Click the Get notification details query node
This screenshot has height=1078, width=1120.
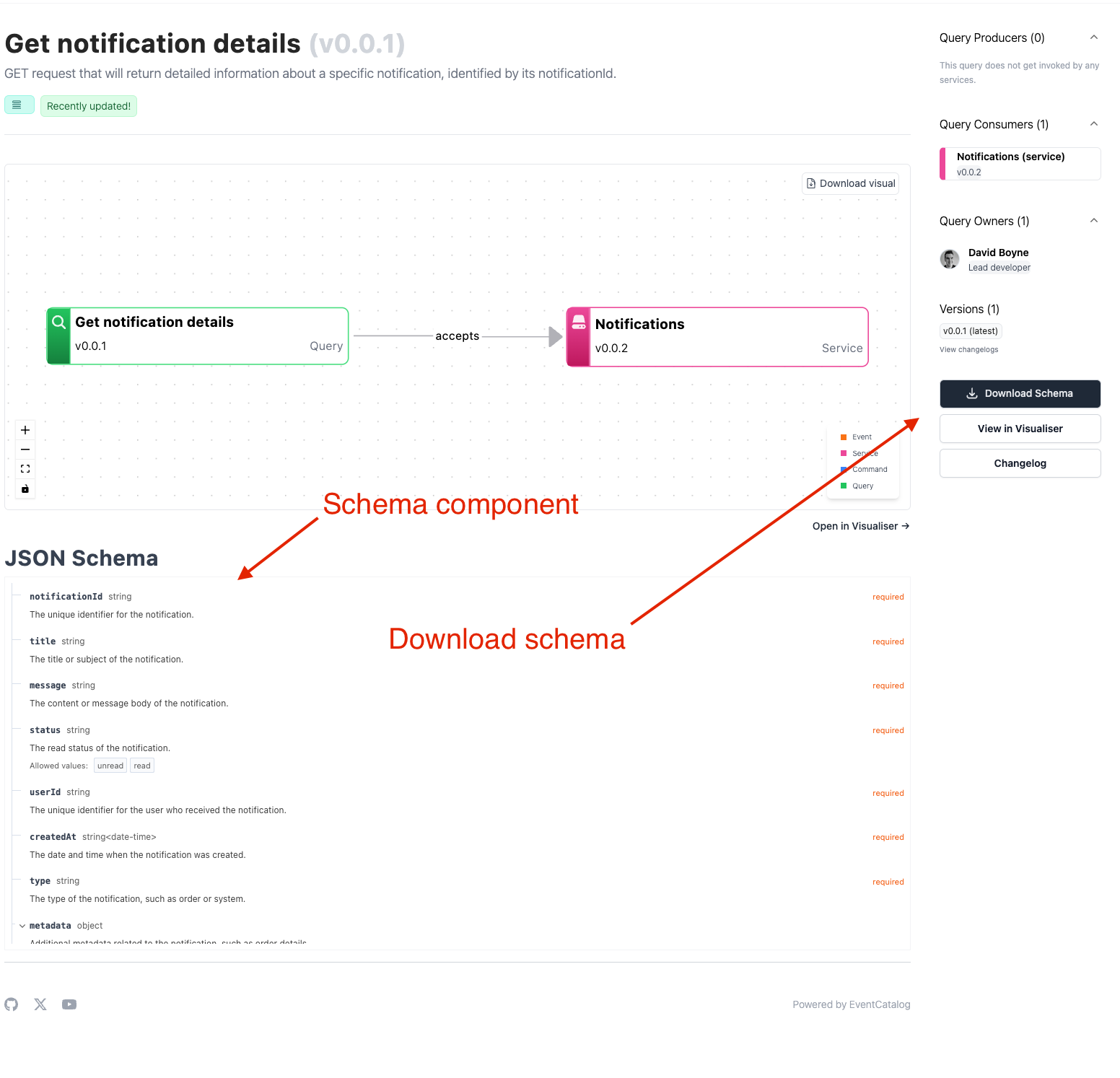coord(198,336)
